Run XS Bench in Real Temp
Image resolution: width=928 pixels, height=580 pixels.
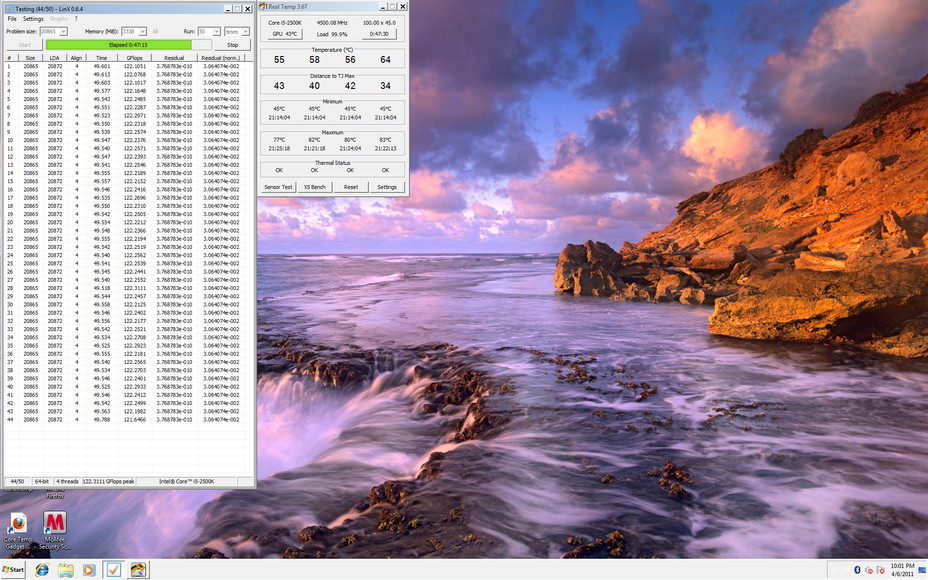pos(315,187)
